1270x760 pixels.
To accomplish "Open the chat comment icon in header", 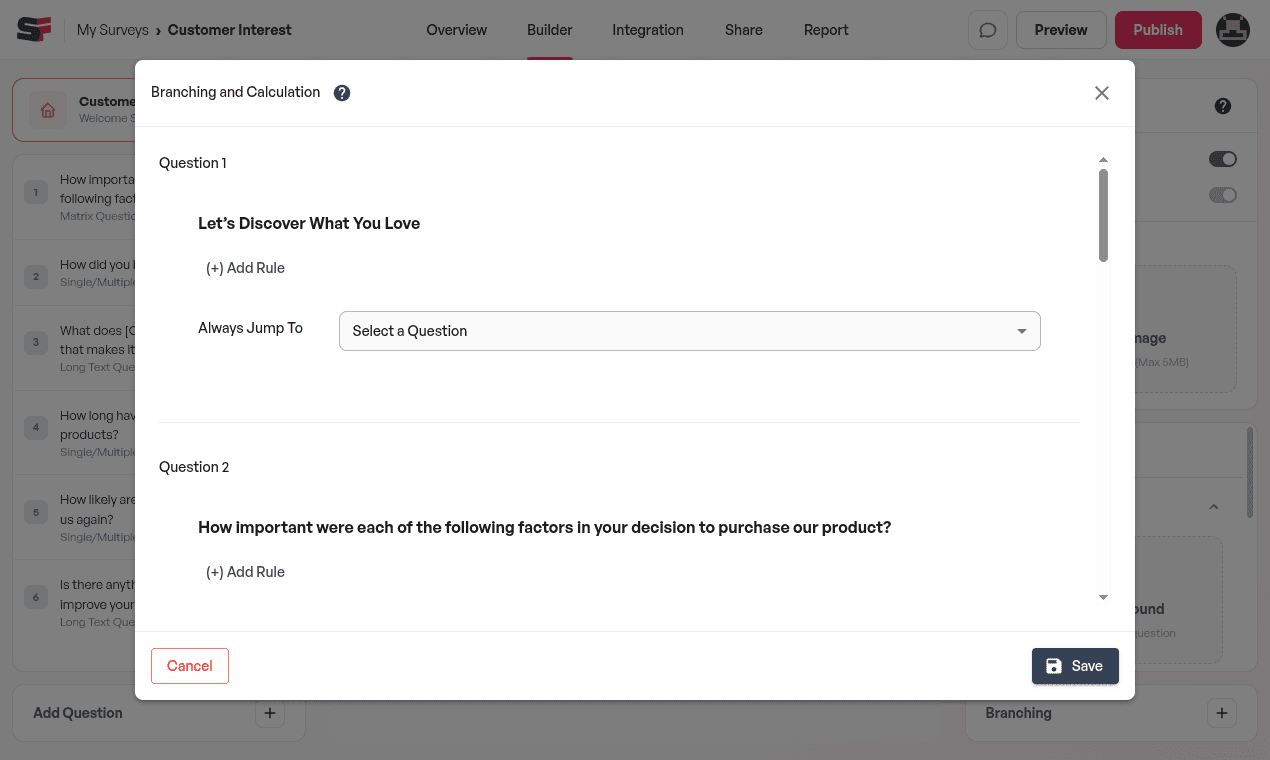I will (988, 30).
